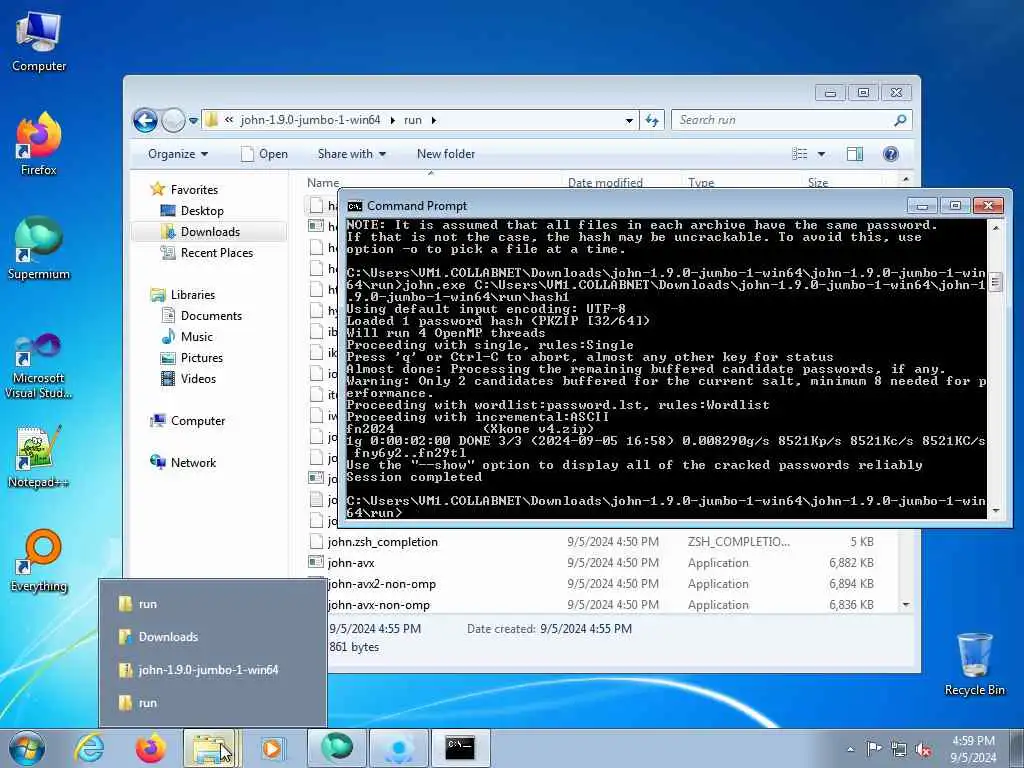Select the john.zsh_completion file

coord(382,542)
